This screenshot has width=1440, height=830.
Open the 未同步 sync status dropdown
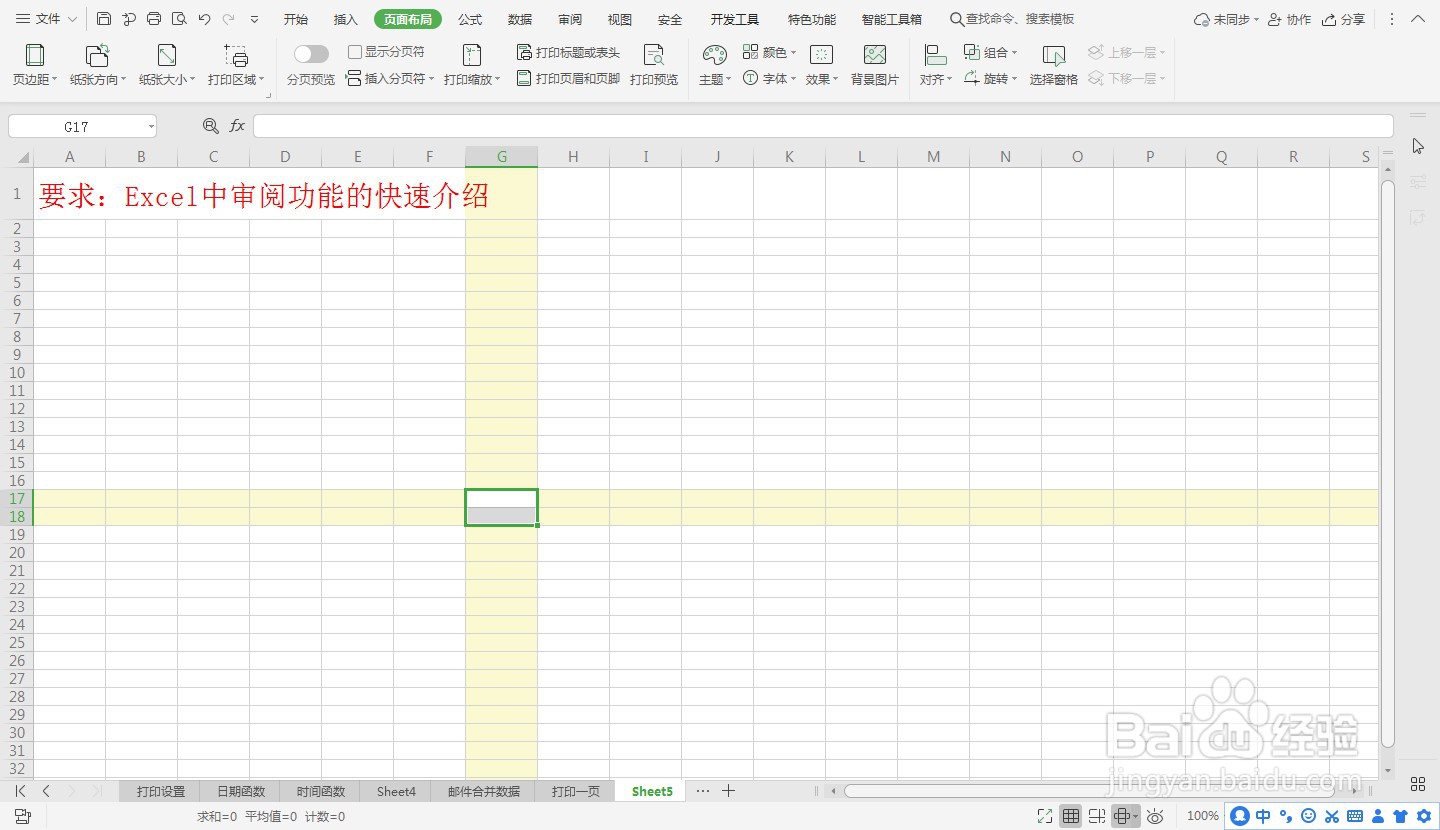[x=1226, y=19]
